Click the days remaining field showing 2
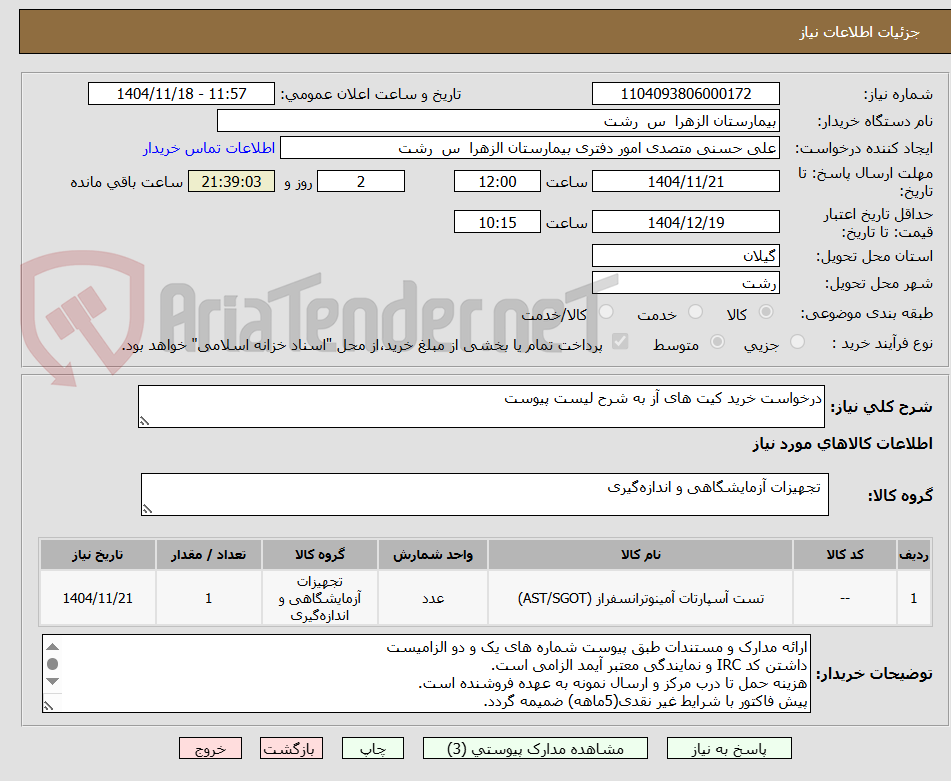The height and width of the screenshot is (781, 951). point(361,181)
